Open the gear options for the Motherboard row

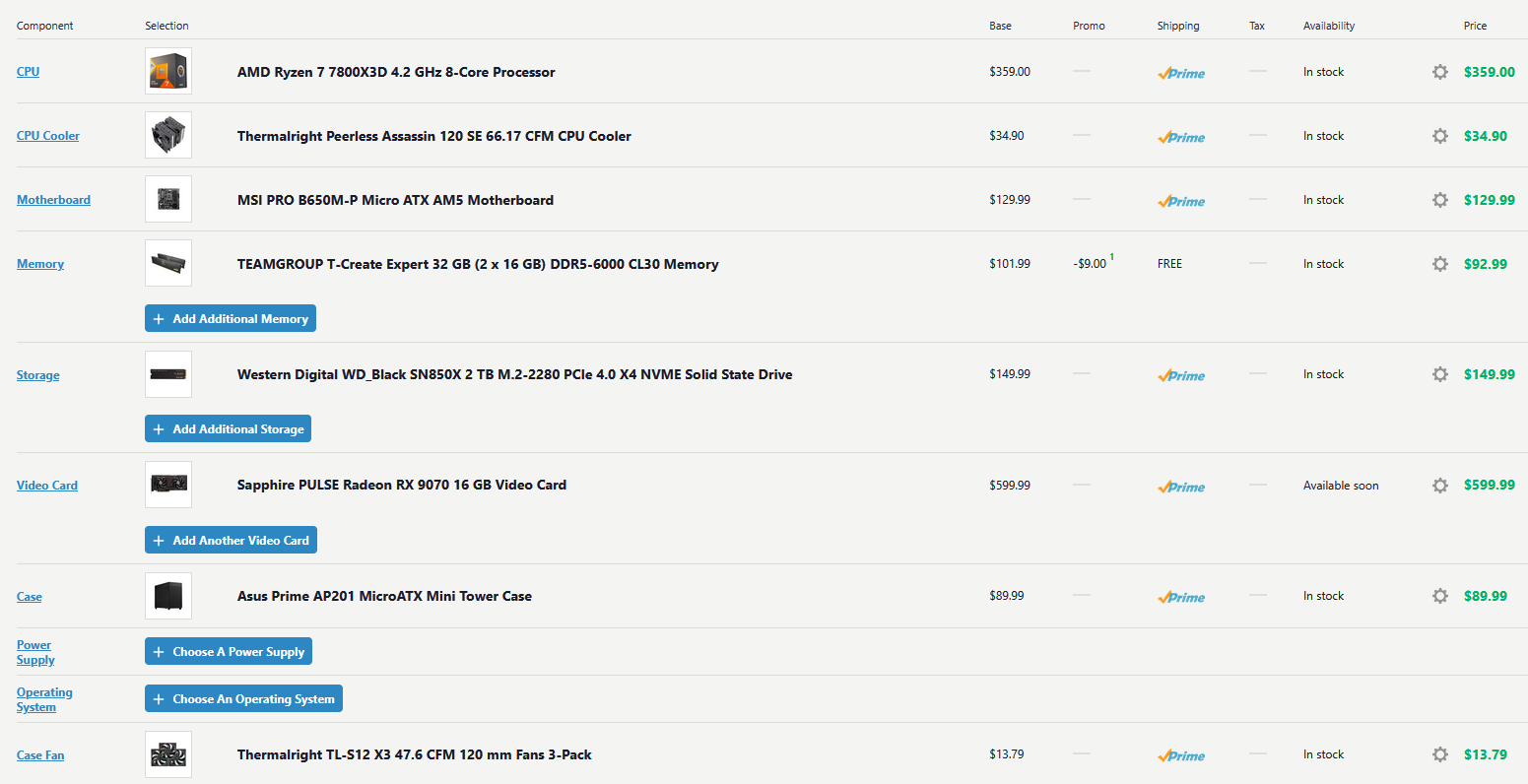pyautogui.click(x=1440, y=200)
